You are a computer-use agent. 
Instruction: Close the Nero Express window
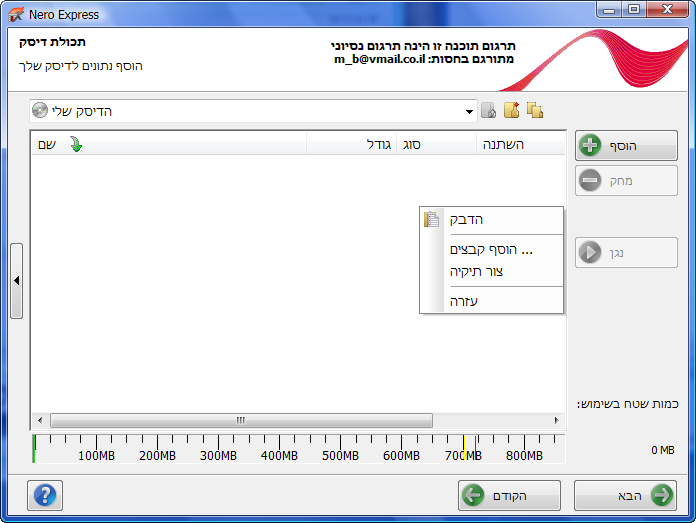tap(667, 9)
